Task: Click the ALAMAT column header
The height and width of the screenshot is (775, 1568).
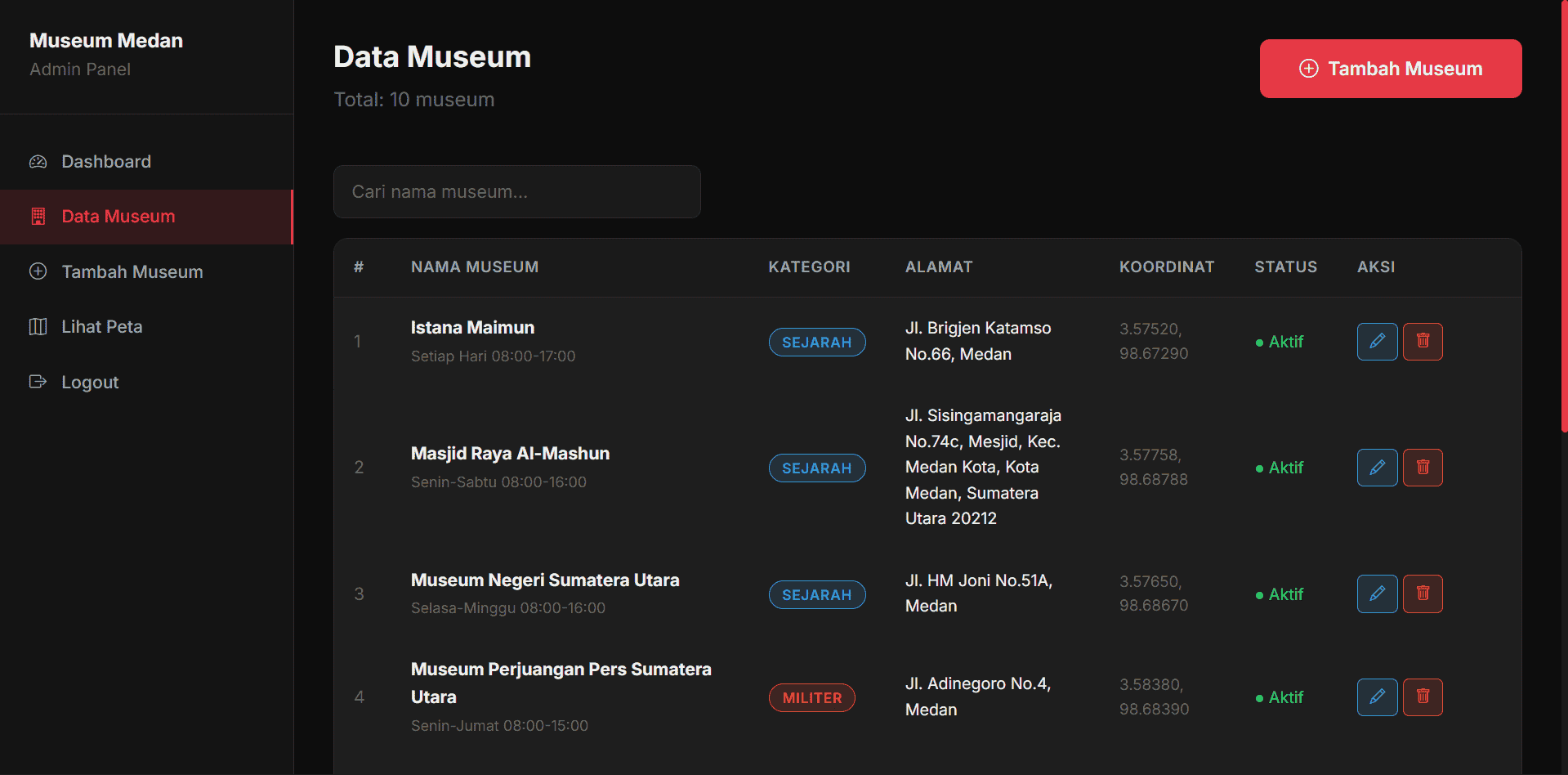Action: (939, 267)
